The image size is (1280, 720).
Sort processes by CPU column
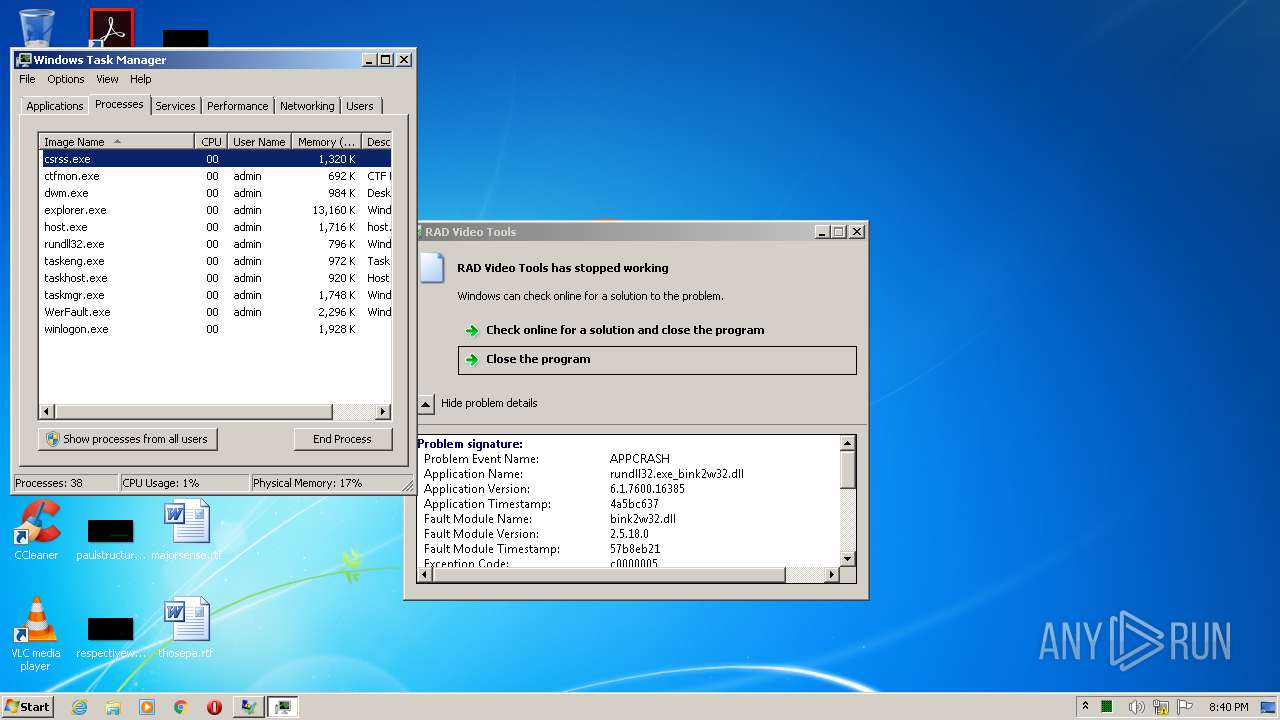211,142
